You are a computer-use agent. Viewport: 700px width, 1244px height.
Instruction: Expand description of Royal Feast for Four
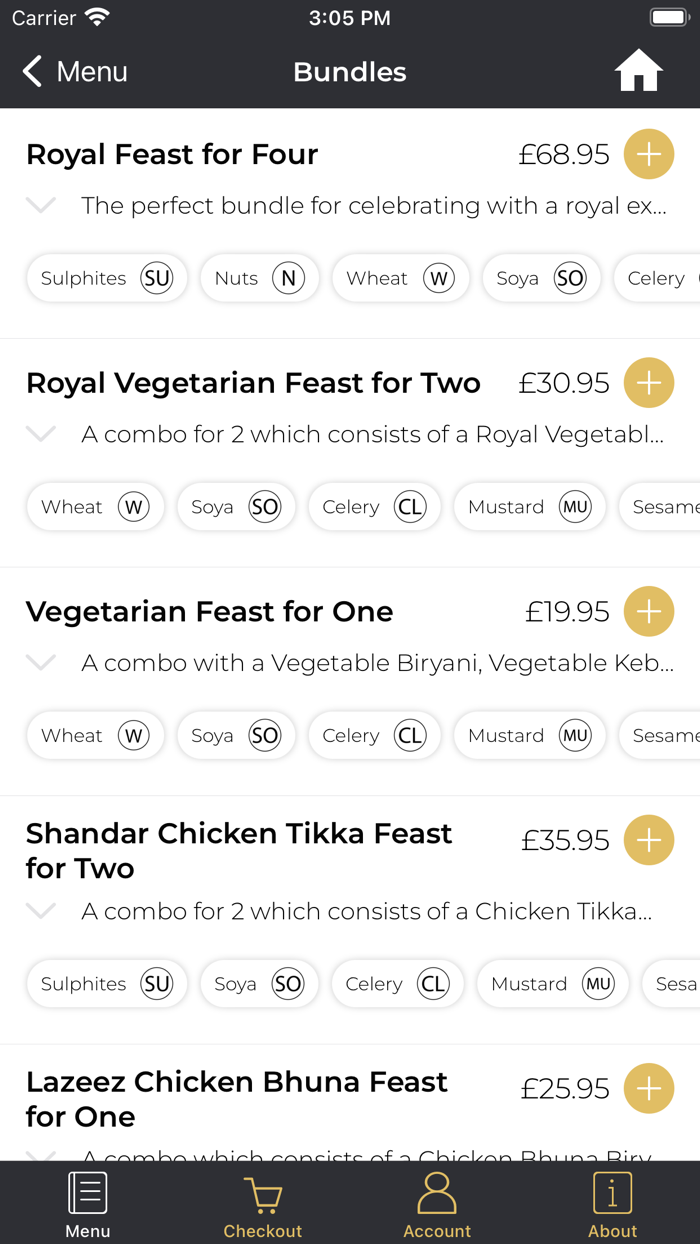tap(41, 205)
